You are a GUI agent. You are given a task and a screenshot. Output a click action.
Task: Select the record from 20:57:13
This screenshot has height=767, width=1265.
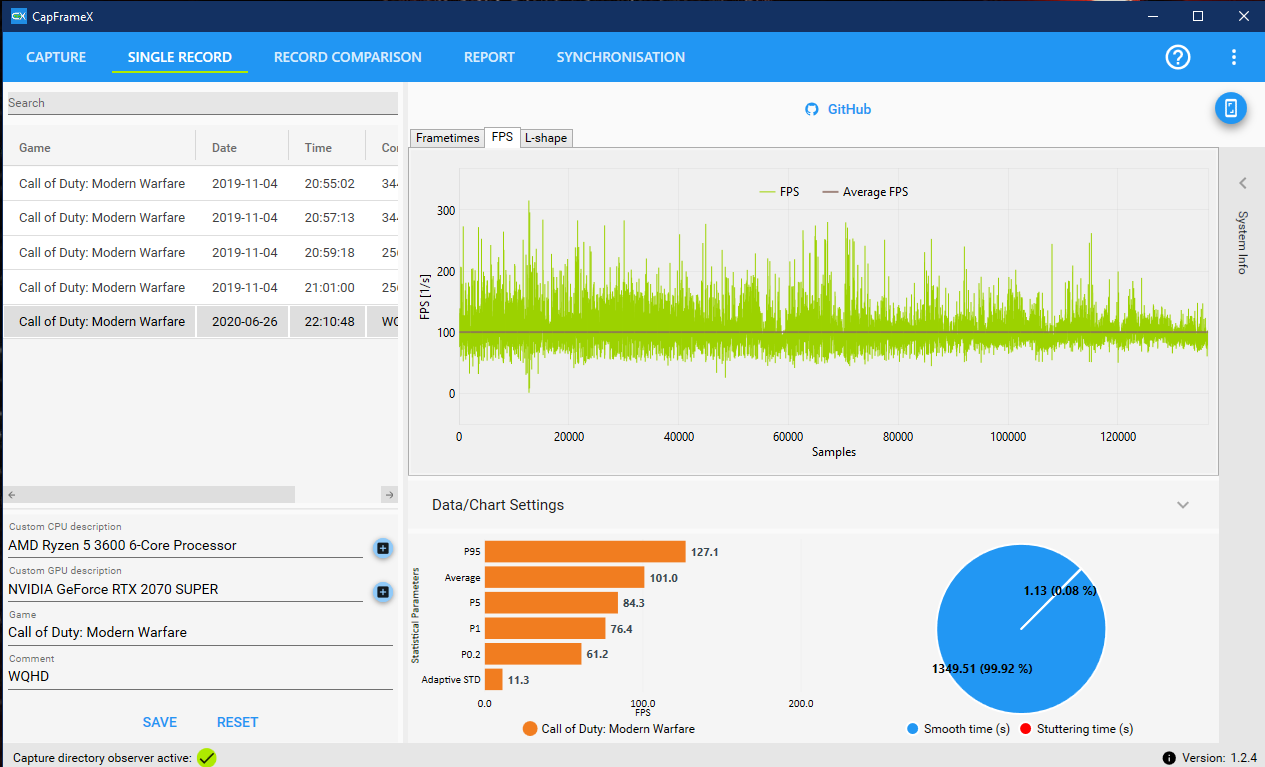coord(201,218)
